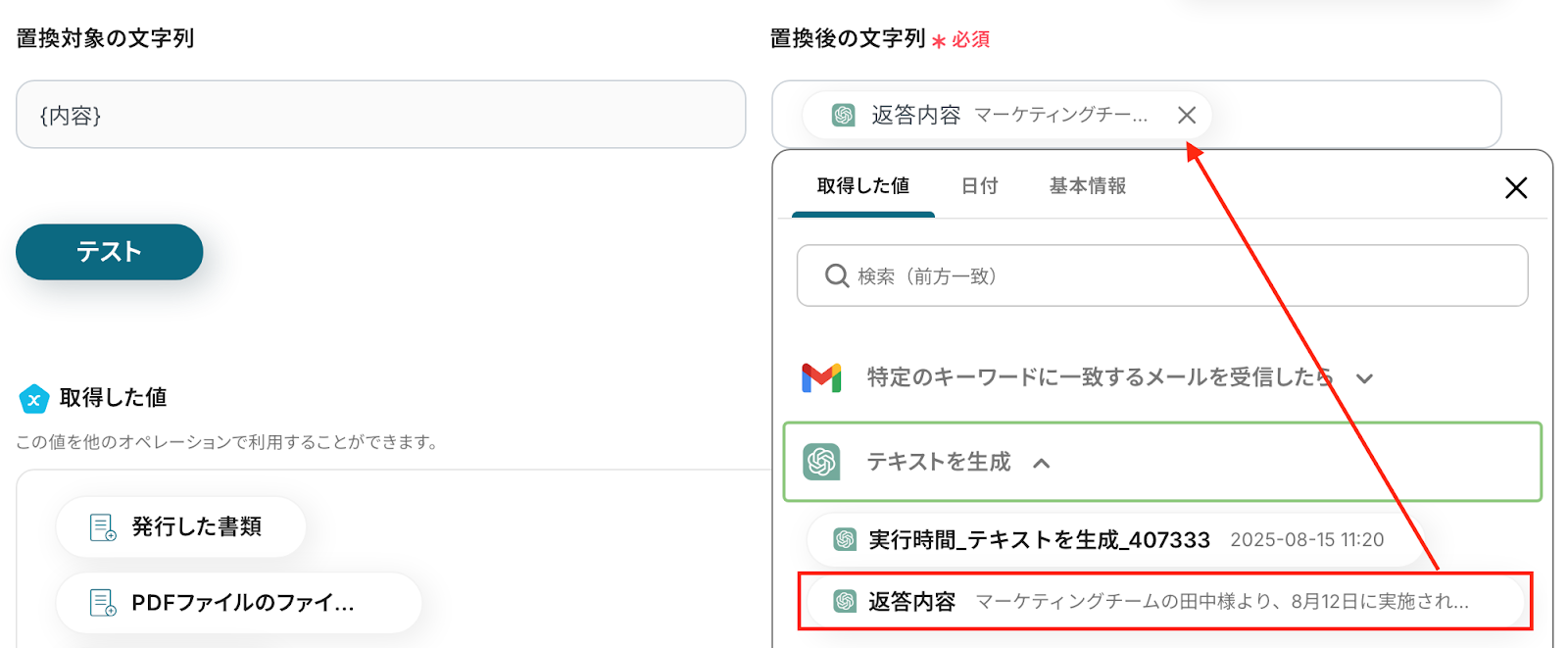Click the テスト button
This screenshot has height=648, width=1568.
(x=109, y=252)
